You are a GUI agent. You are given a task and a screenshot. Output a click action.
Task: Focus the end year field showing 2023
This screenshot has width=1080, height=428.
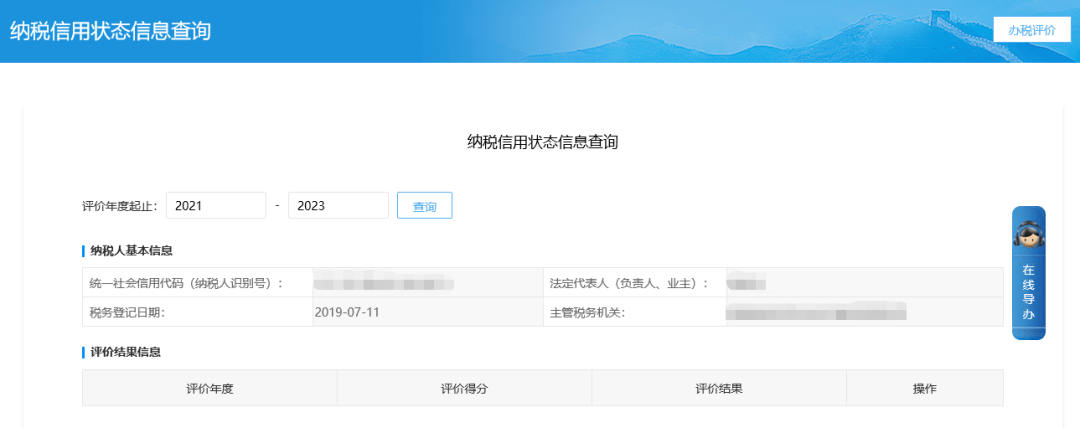click(337, 205)
